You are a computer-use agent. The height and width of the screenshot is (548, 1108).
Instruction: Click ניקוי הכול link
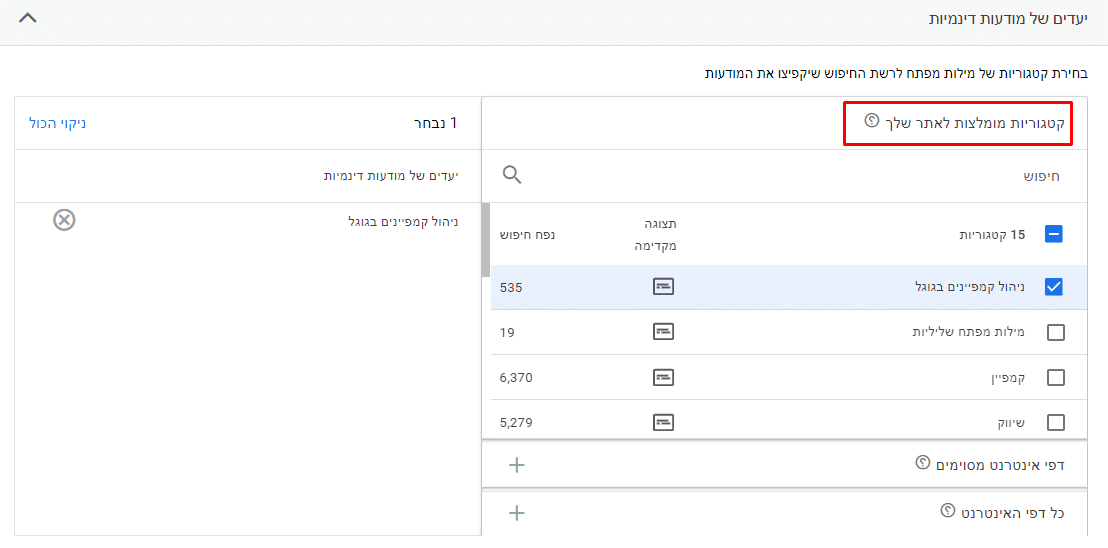(57, 123)
